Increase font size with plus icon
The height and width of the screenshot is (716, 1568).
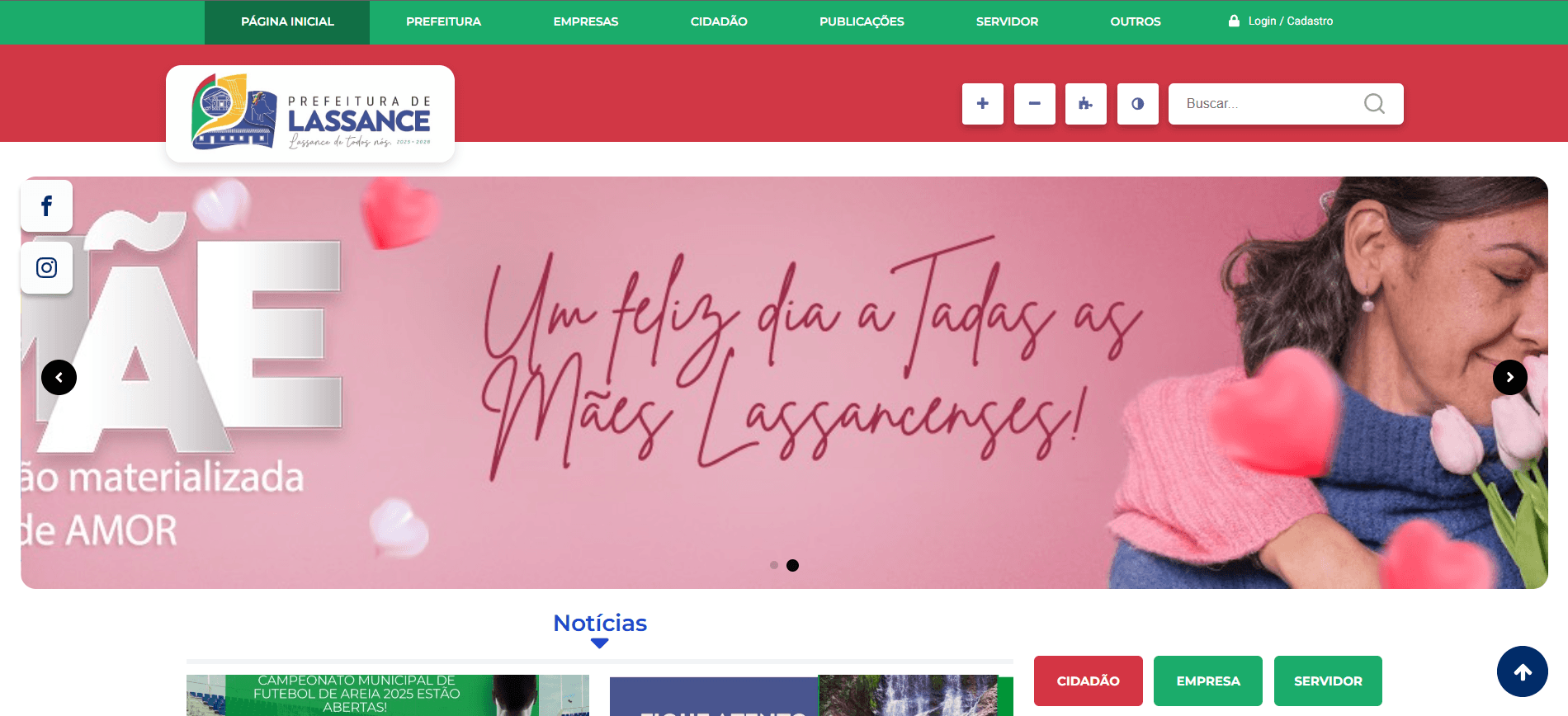point(982,104)
